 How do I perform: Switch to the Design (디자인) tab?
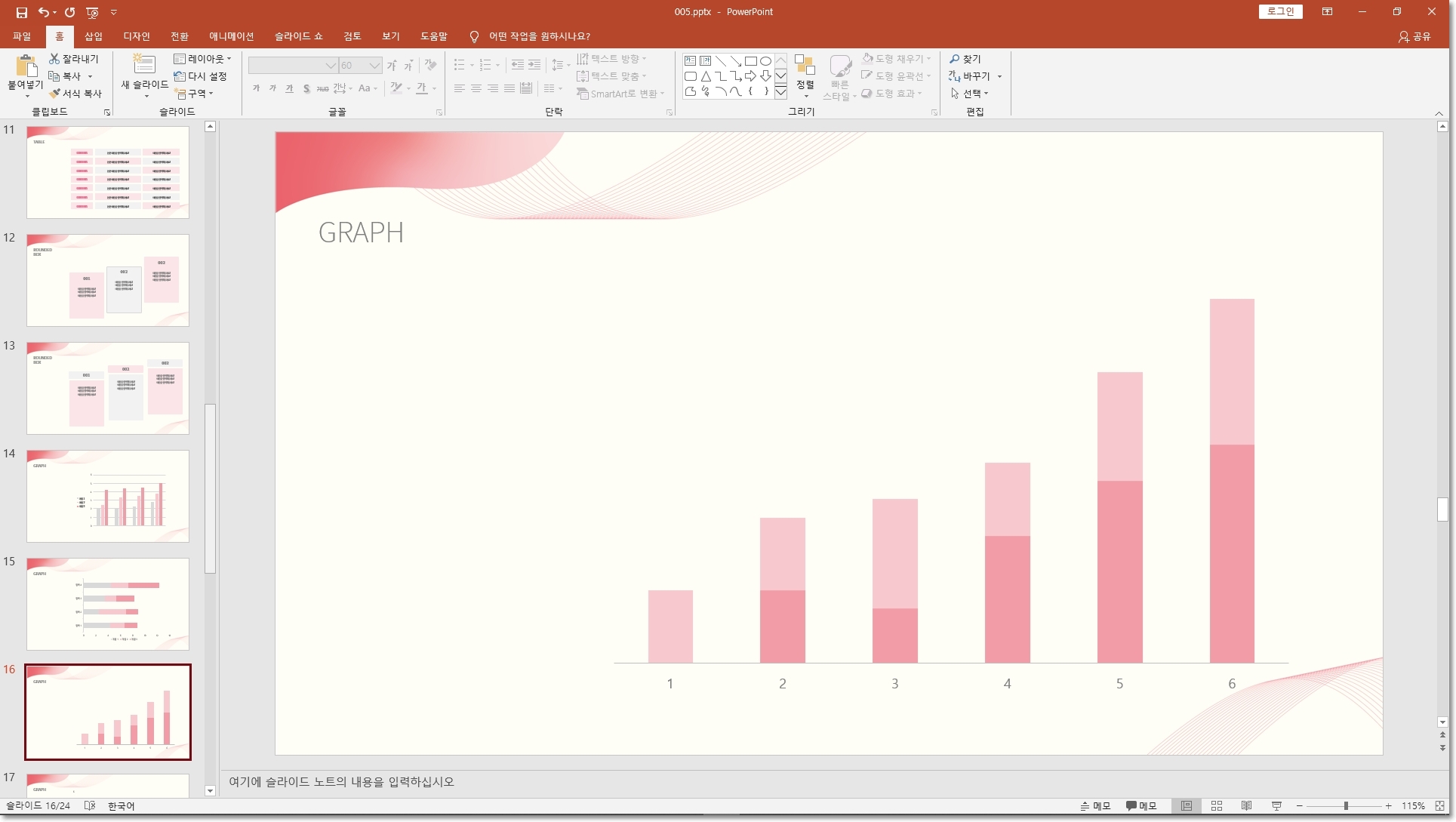[x=137, y=36]
